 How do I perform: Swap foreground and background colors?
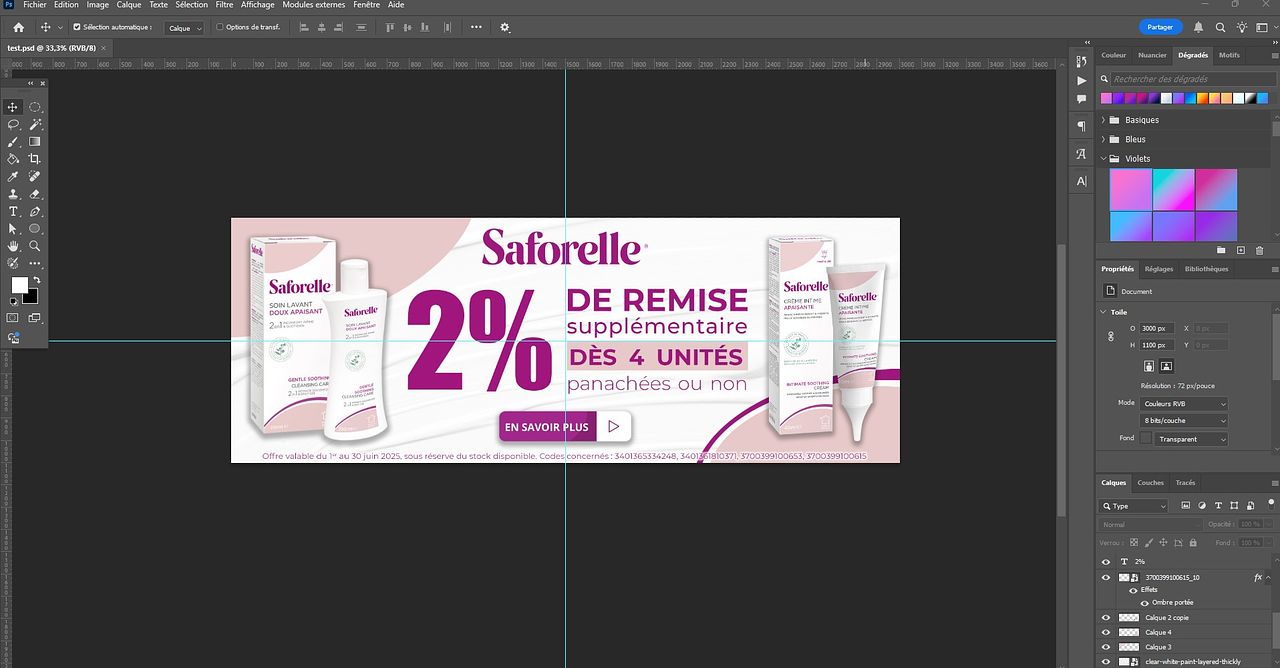point(36,280)
